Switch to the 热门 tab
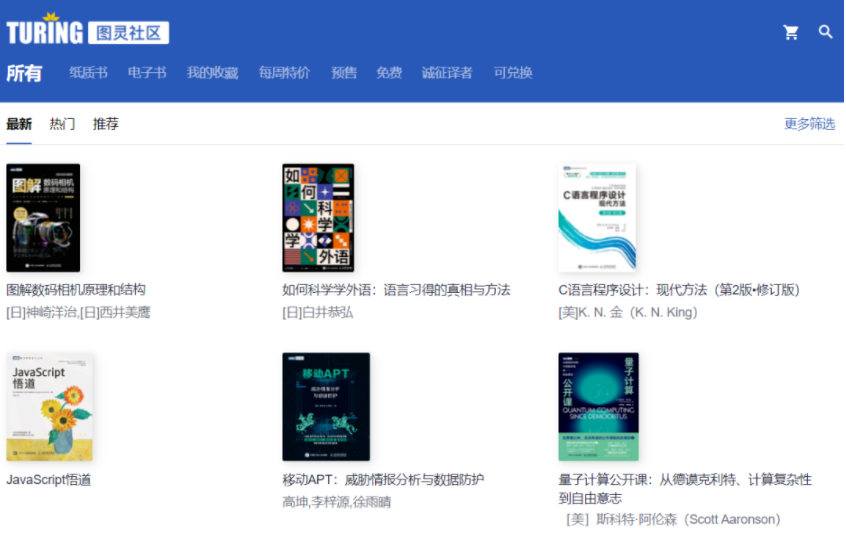 [62, 124]
